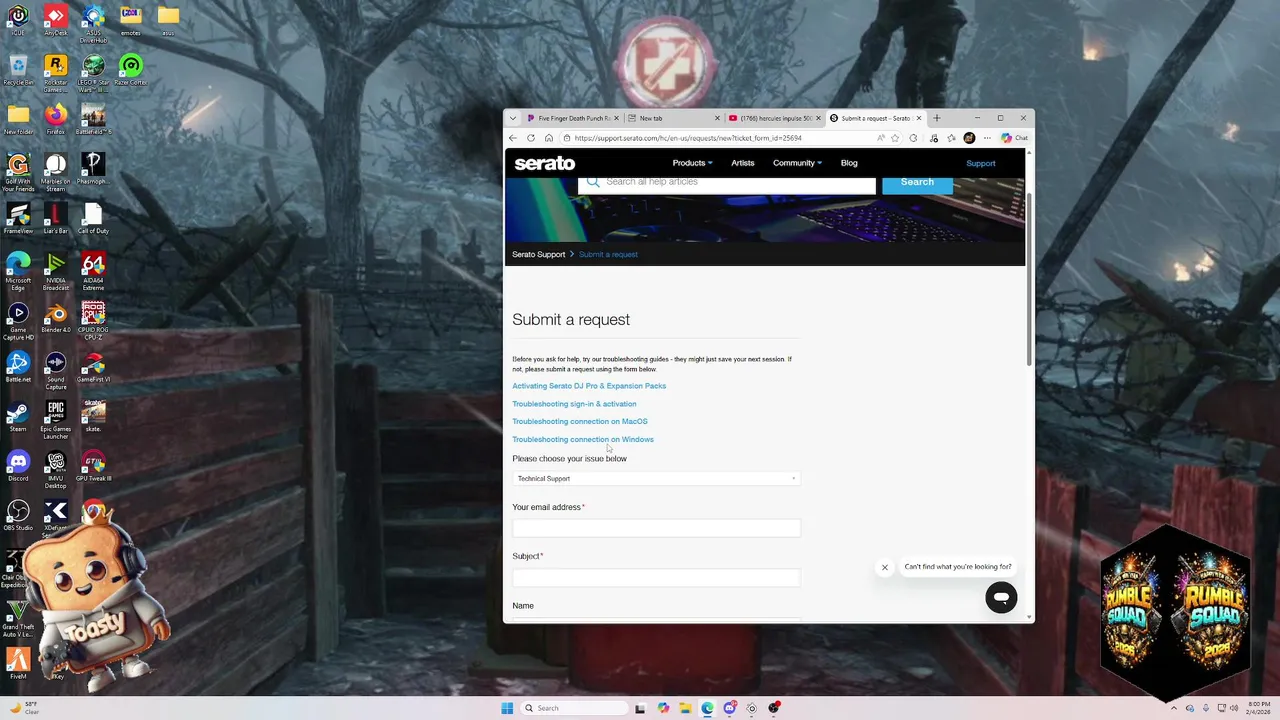Click the Support link in Serato header
This screenshot has width=1280, height=720.
pyautogui.click(x=981, y=163)
